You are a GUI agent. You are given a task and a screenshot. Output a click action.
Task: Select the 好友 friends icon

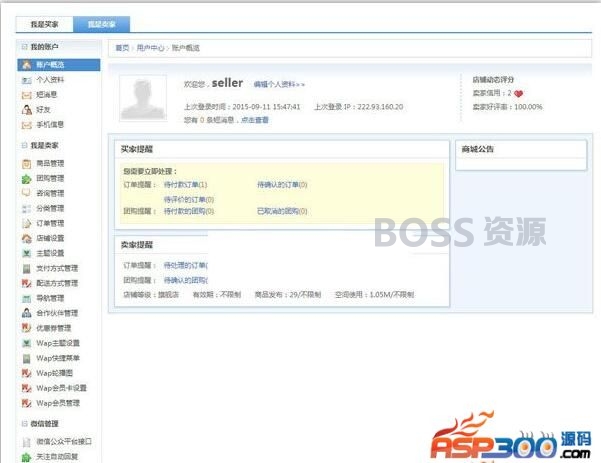tap(26, 110)
